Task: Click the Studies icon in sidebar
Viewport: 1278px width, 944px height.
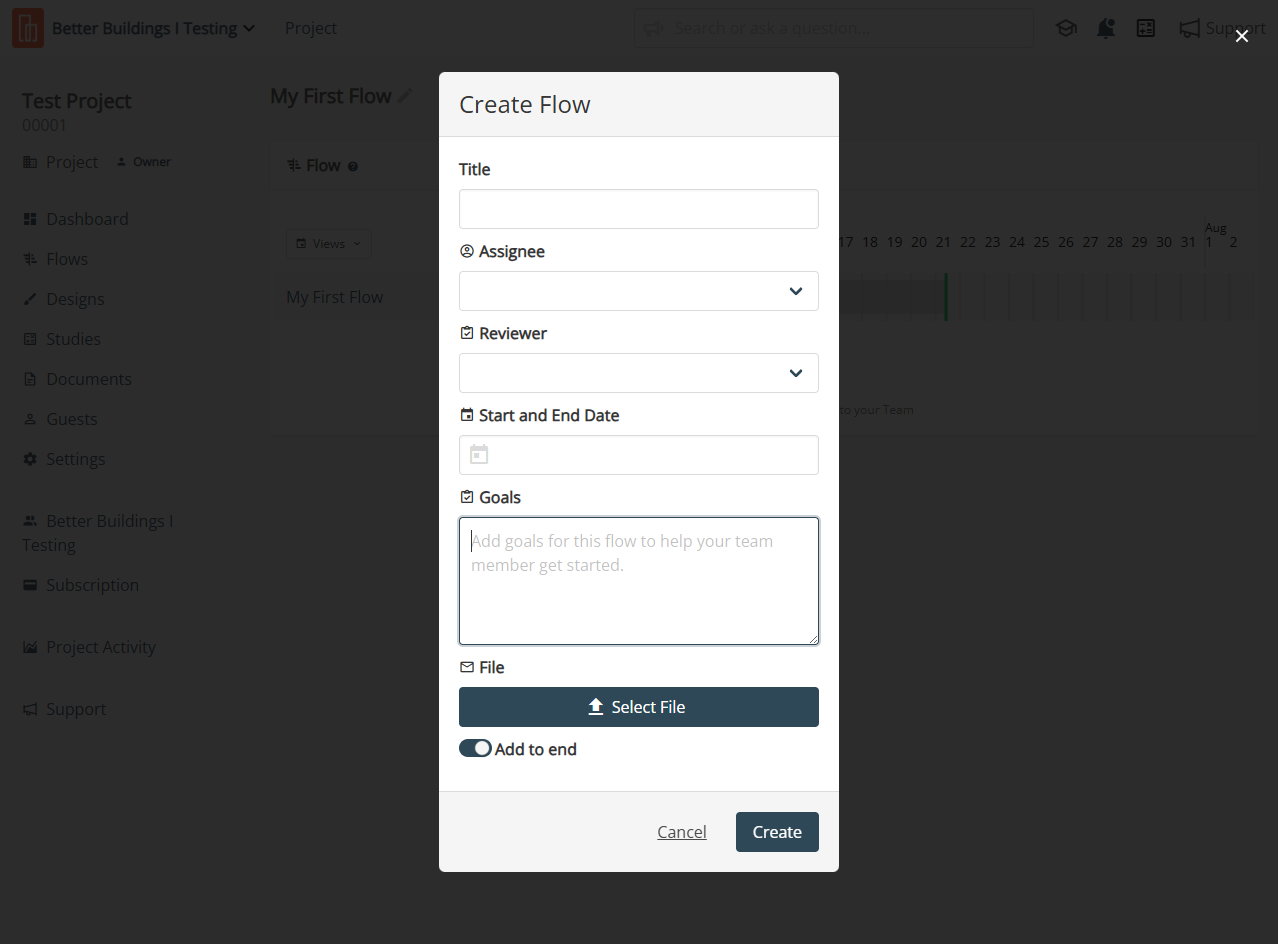Action: click(x=30, y=339)
